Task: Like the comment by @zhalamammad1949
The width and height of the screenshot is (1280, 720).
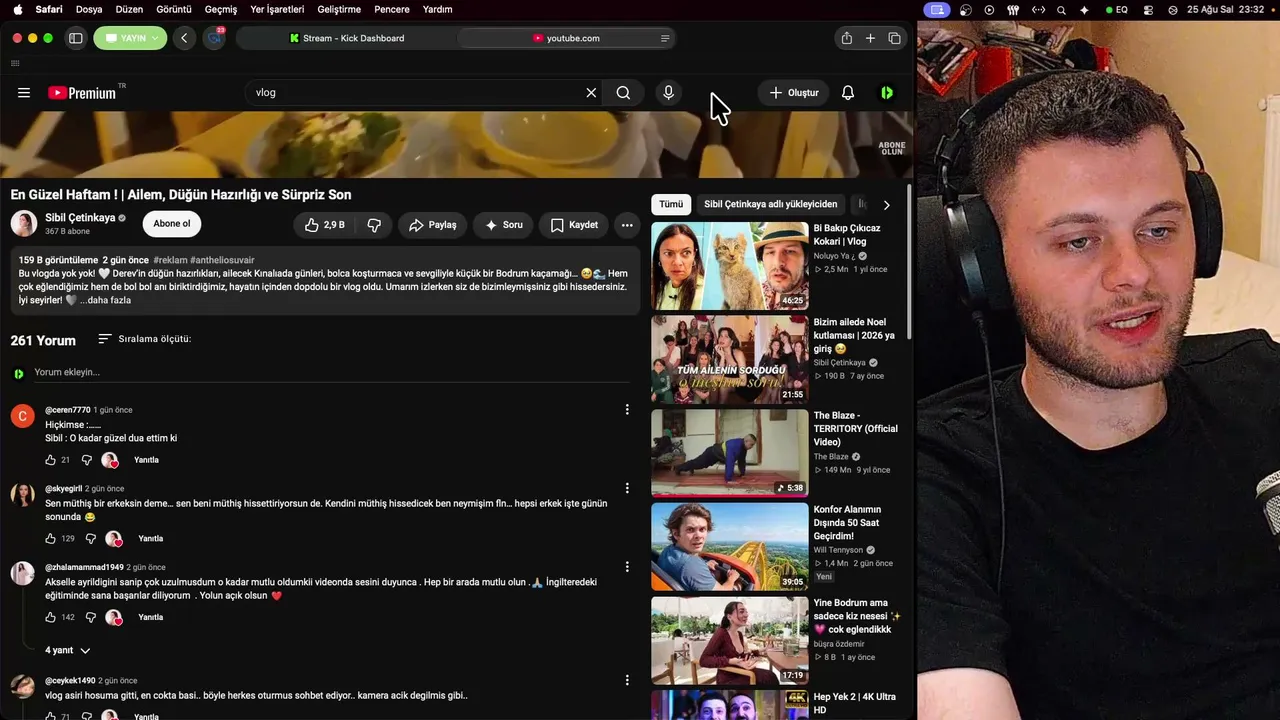Action: tap(50, 617)
